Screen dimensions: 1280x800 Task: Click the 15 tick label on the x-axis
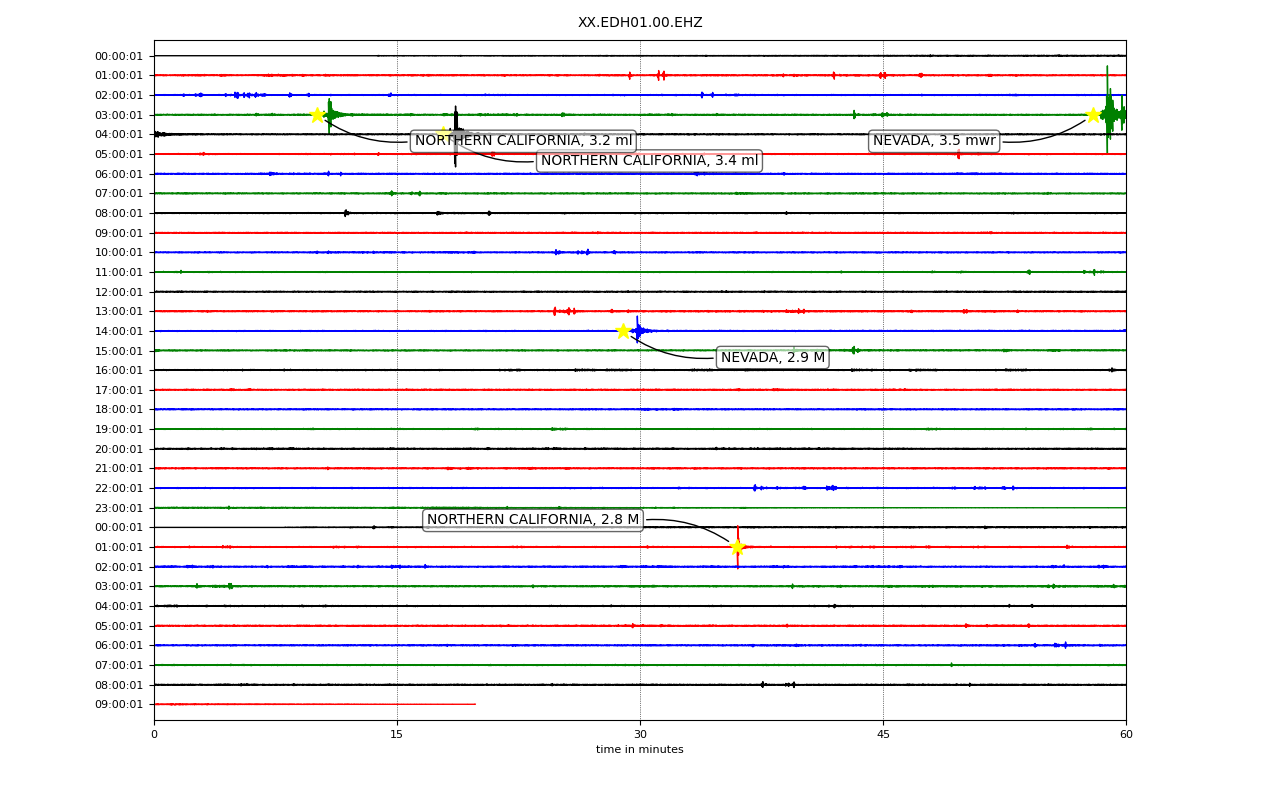click(397, 735)
